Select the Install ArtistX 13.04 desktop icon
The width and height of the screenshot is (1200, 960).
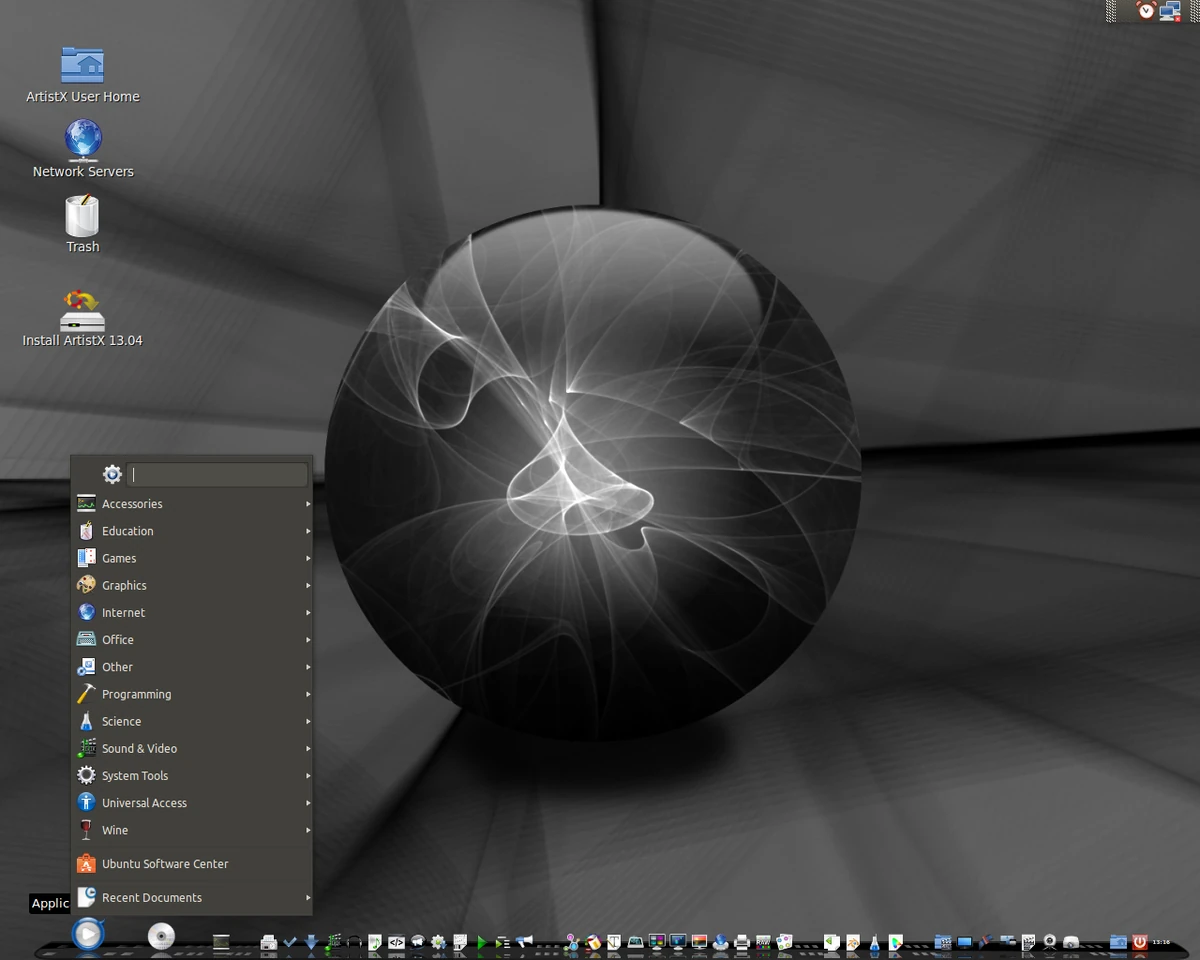82,315
